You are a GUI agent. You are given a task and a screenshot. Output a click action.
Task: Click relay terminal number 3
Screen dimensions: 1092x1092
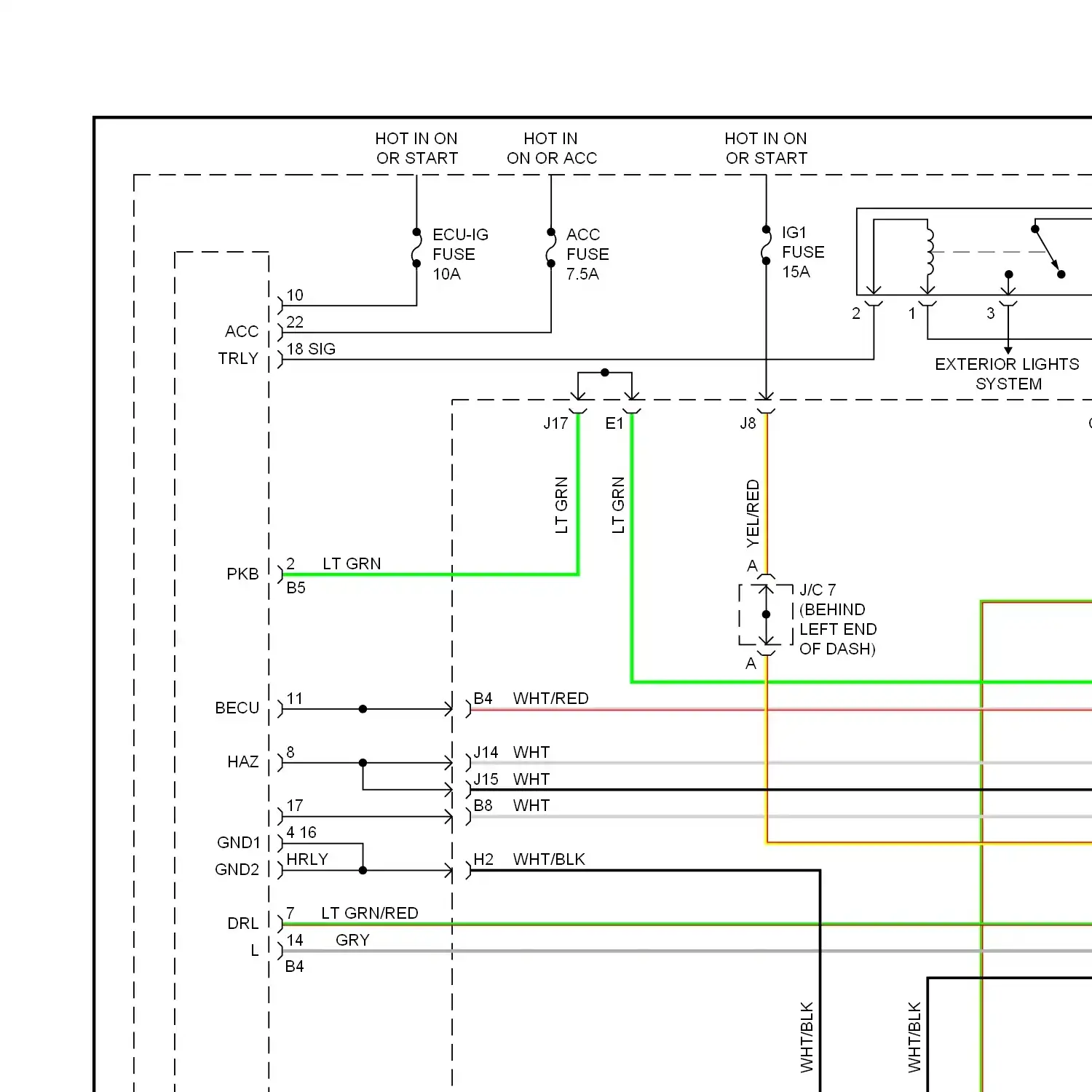[990, 313]
